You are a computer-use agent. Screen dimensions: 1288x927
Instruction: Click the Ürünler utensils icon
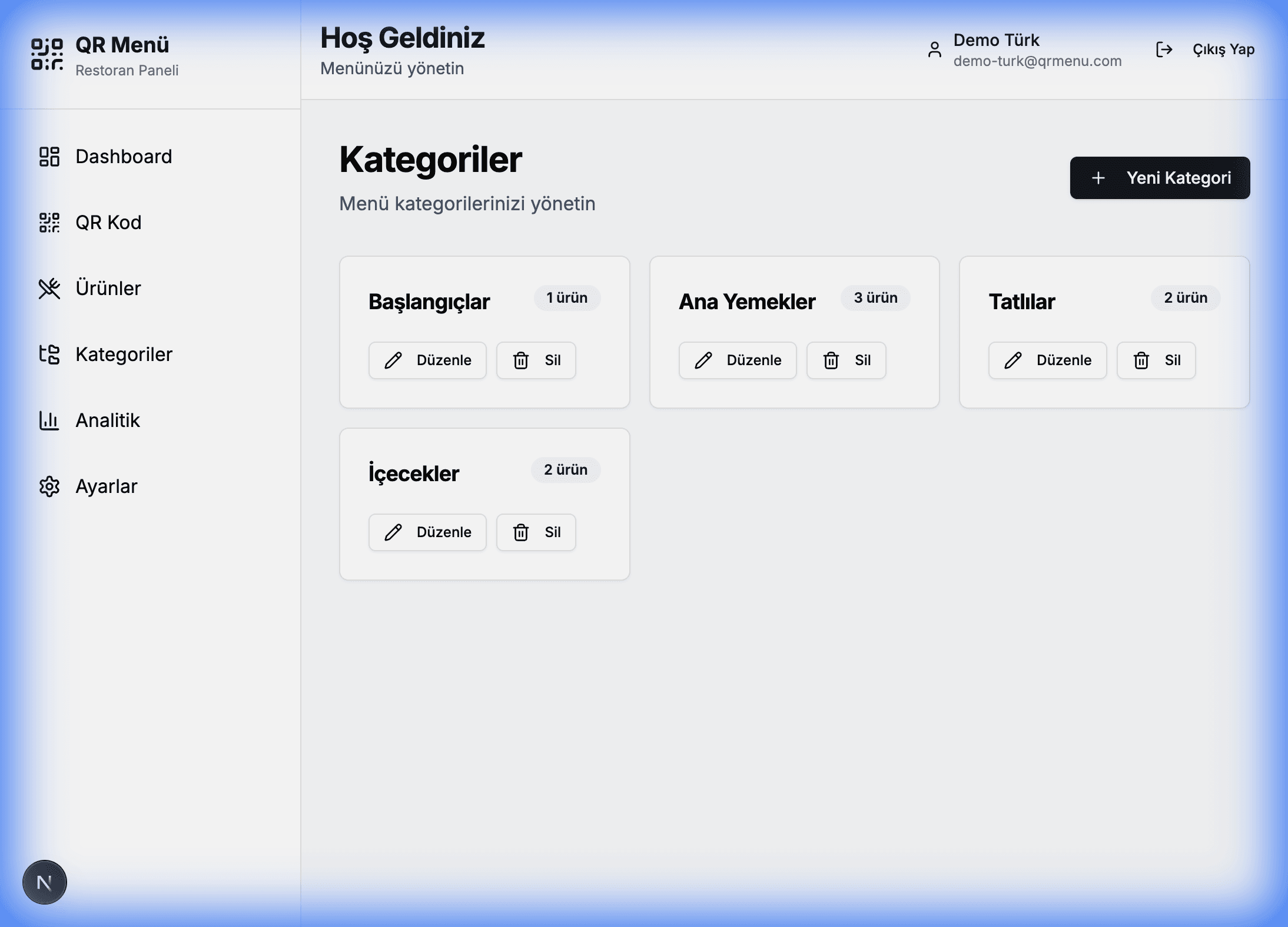pyautogui.click(x=49, y=289)
